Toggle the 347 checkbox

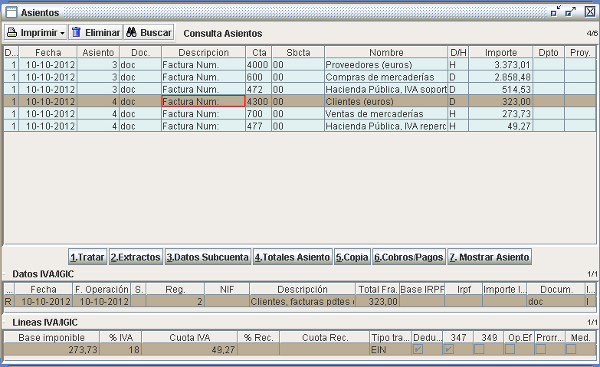[449, 349]
